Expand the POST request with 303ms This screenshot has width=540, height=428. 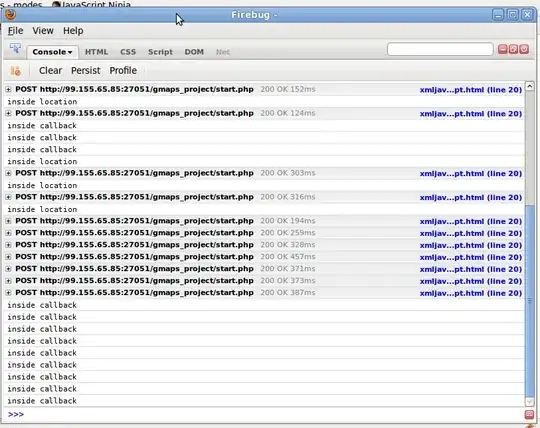pos(8,173)
